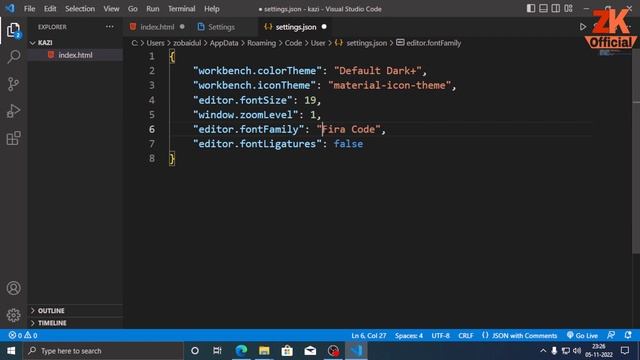Click UTF-8 encoding in status bar
This screenshot has width=640, height=360.
[440, 335]
